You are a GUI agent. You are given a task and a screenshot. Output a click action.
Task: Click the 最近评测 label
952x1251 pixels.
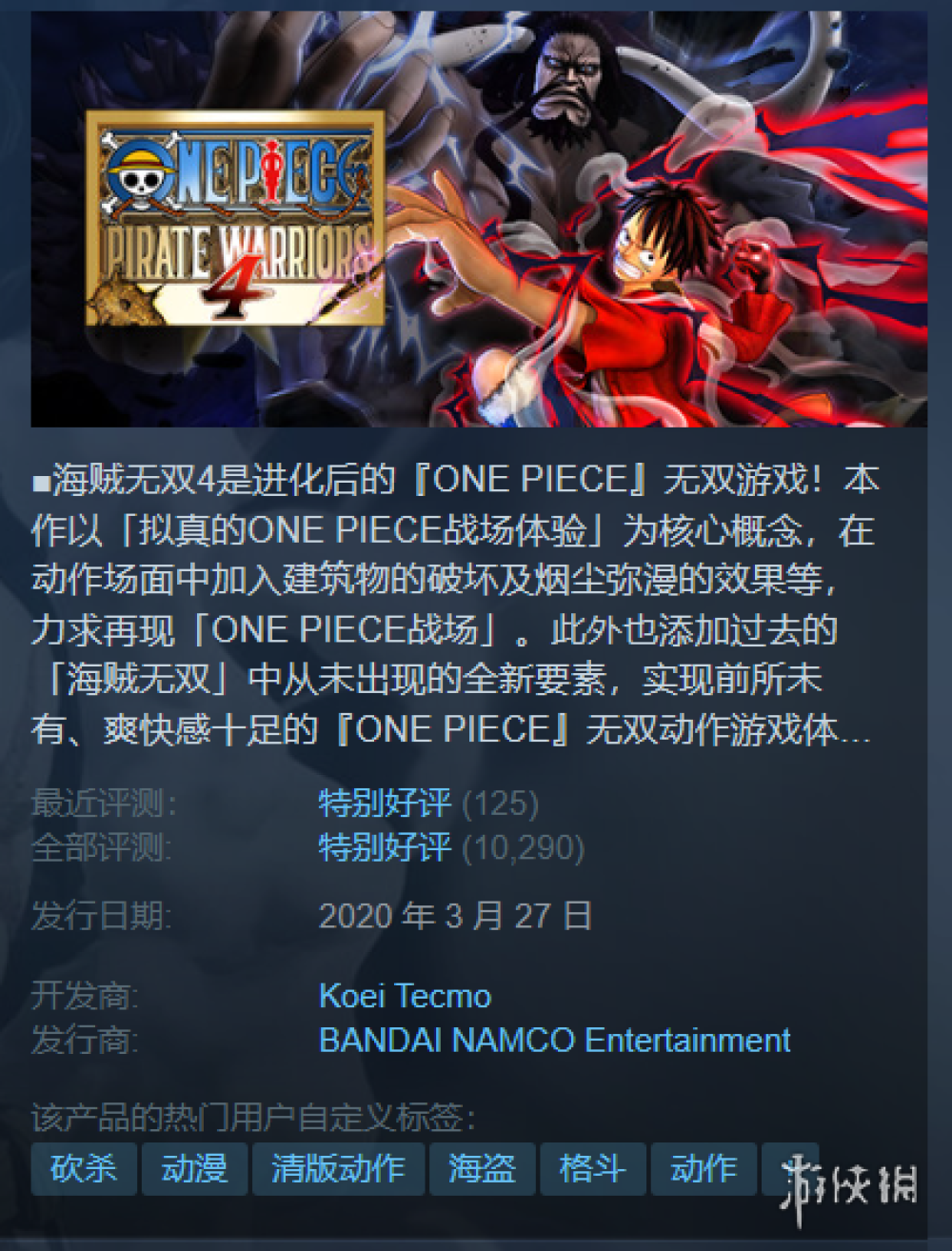click(x=104, y=804)
